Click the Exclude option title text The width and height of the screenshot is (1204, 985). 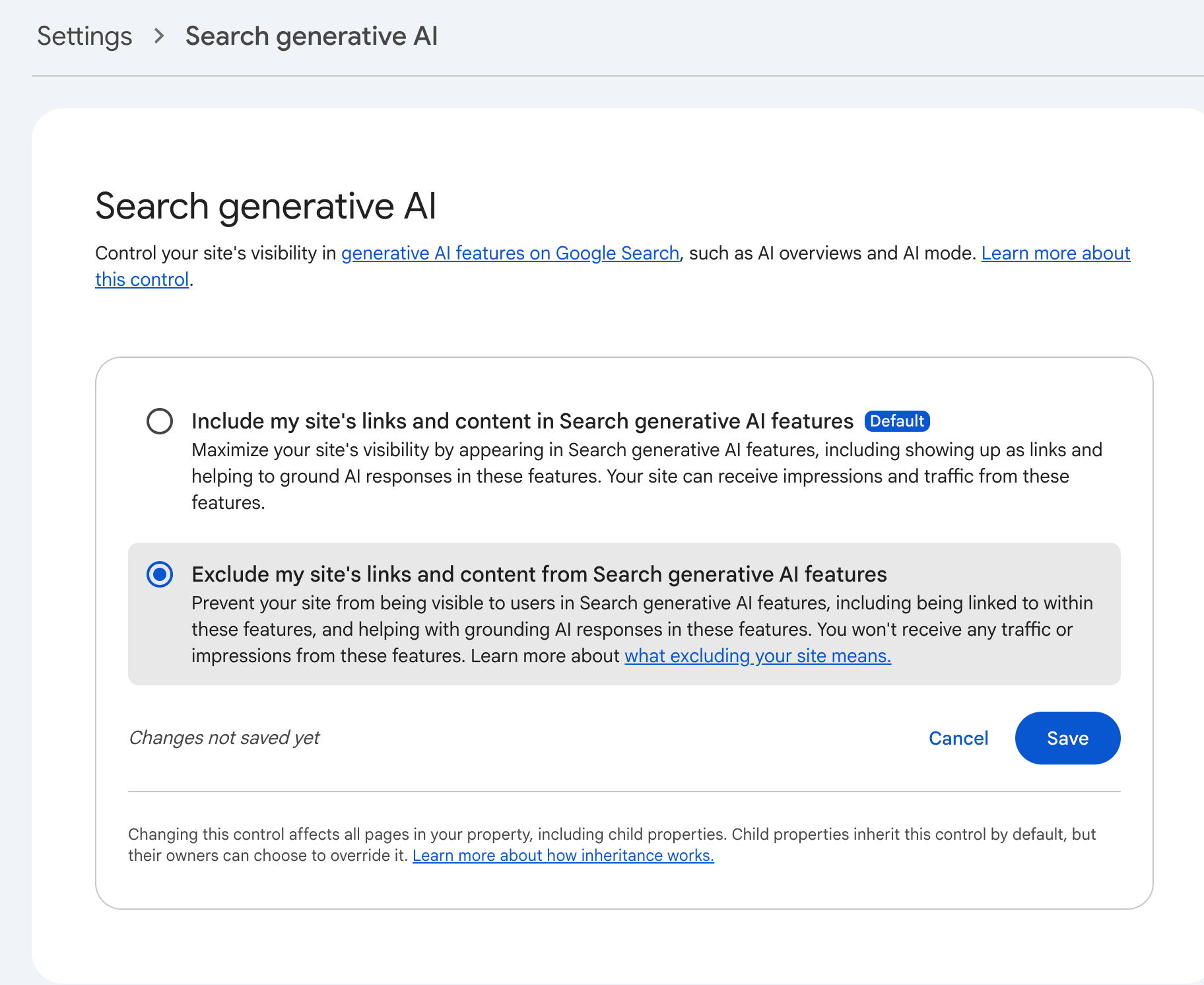click(x=539, y=574)
